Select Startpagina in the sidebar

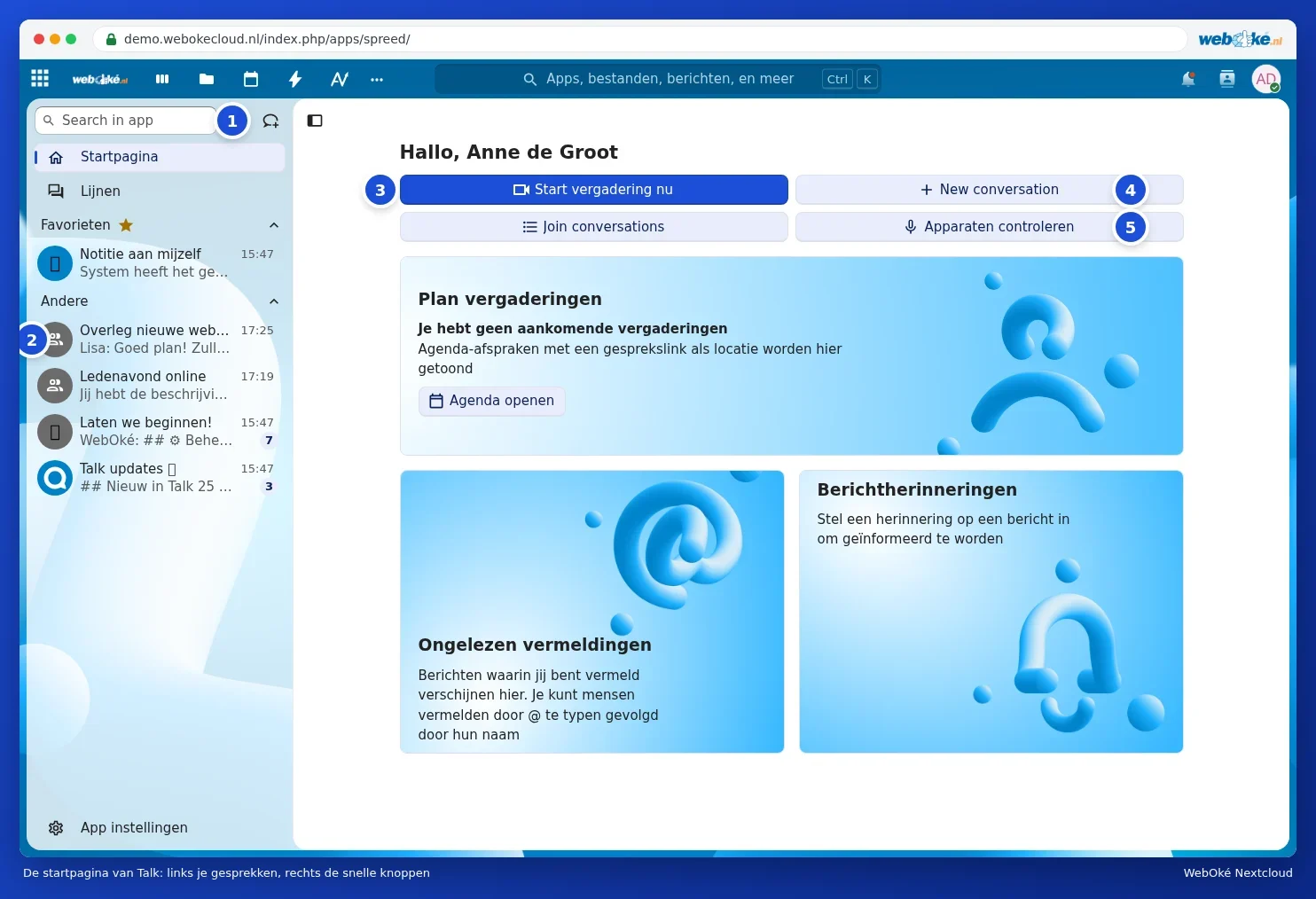tap(160, 157)
